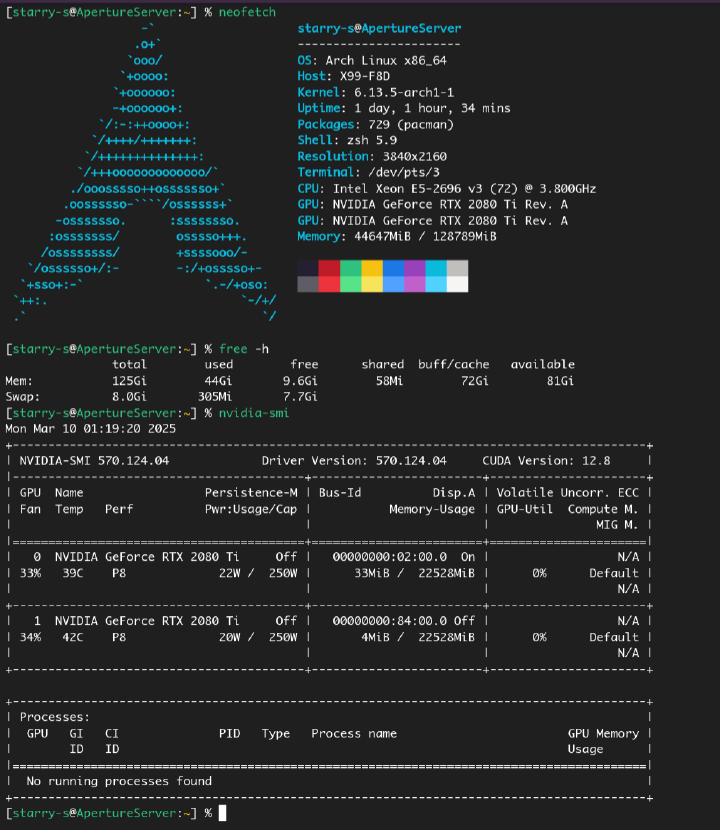Click the 'Processes:' section label

point(55,717)
